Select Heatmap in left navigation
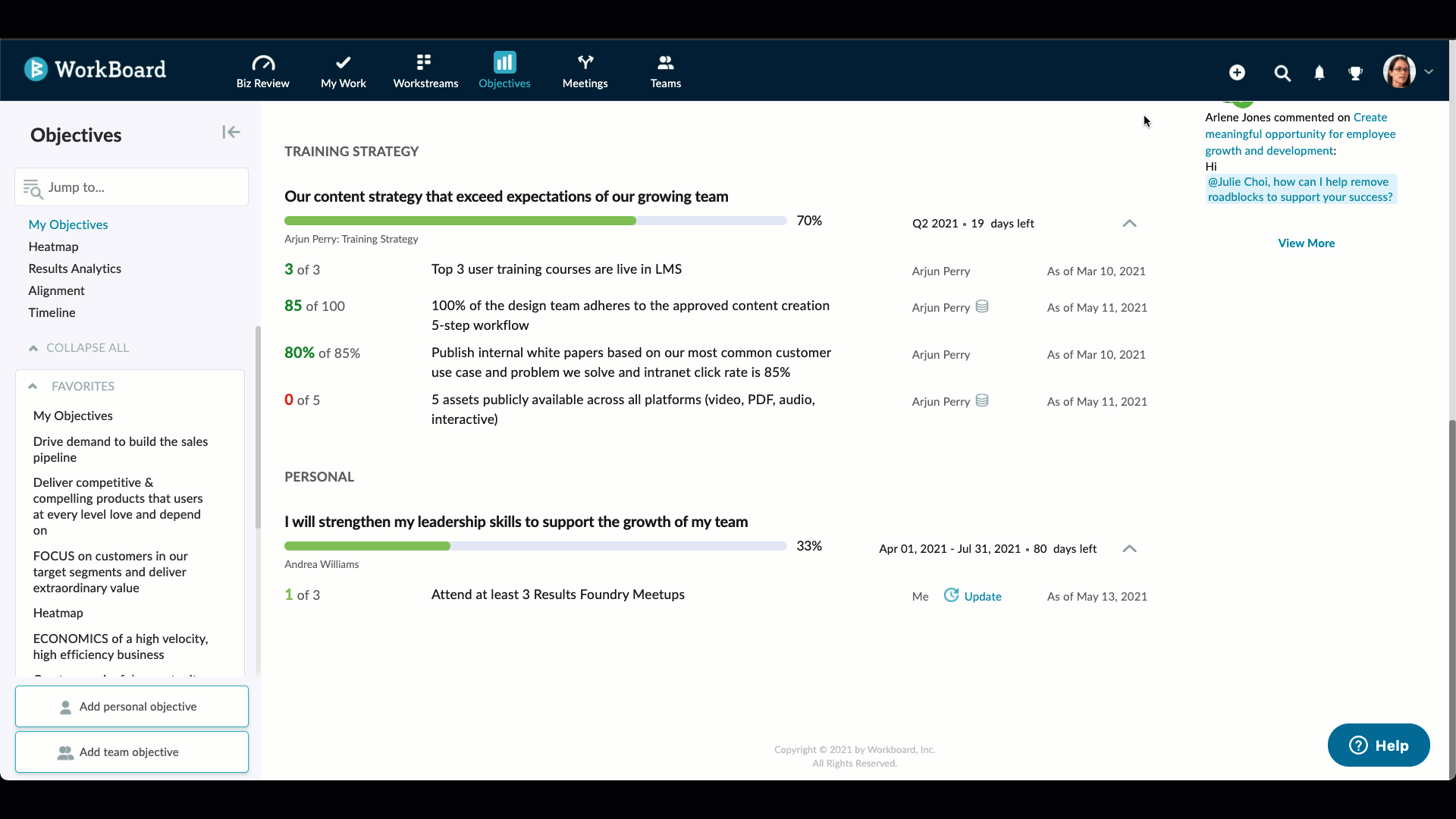Screen dimensions: 1456x819 click(x=53, y=246)
